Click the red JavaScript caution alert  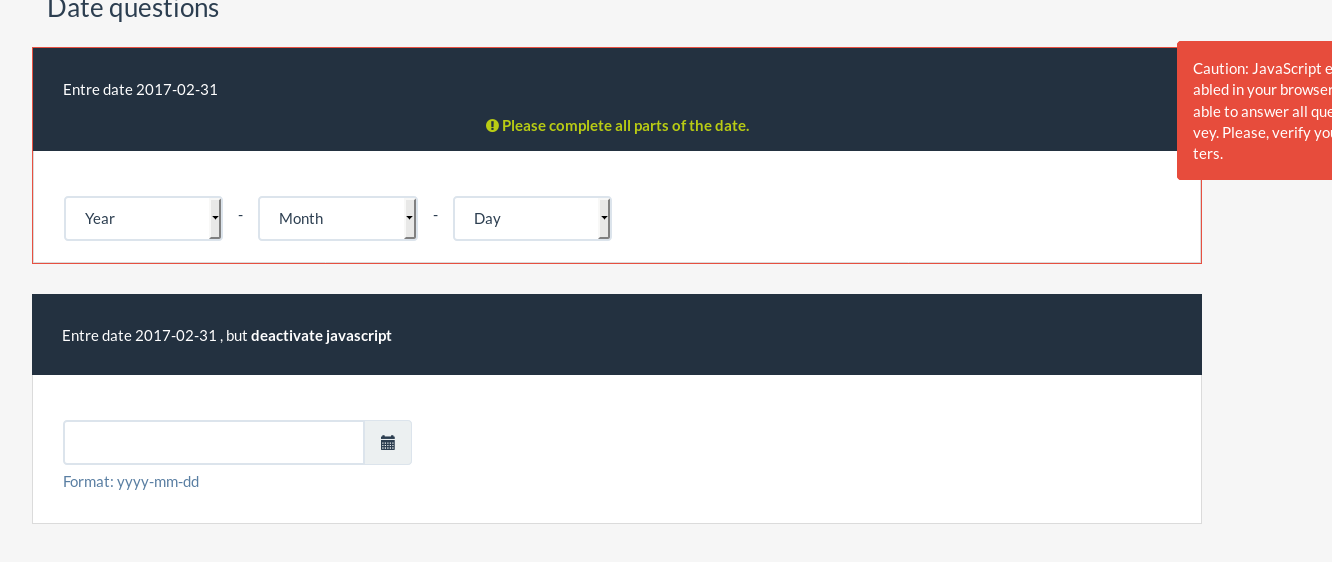coord(1254,110)
